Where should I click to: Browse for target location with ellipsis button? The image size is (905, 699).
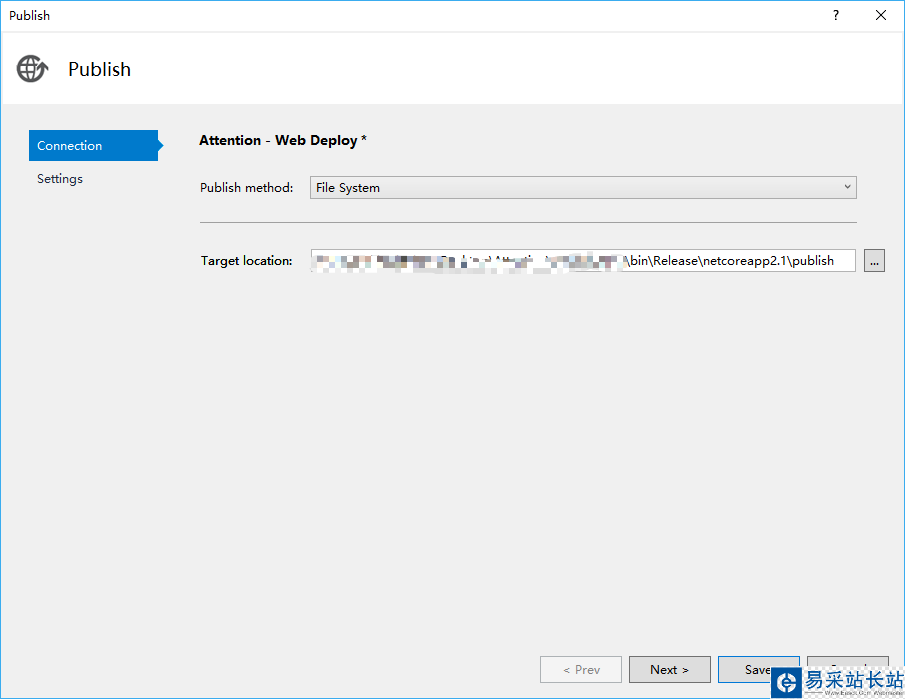[x=874, y=261]
